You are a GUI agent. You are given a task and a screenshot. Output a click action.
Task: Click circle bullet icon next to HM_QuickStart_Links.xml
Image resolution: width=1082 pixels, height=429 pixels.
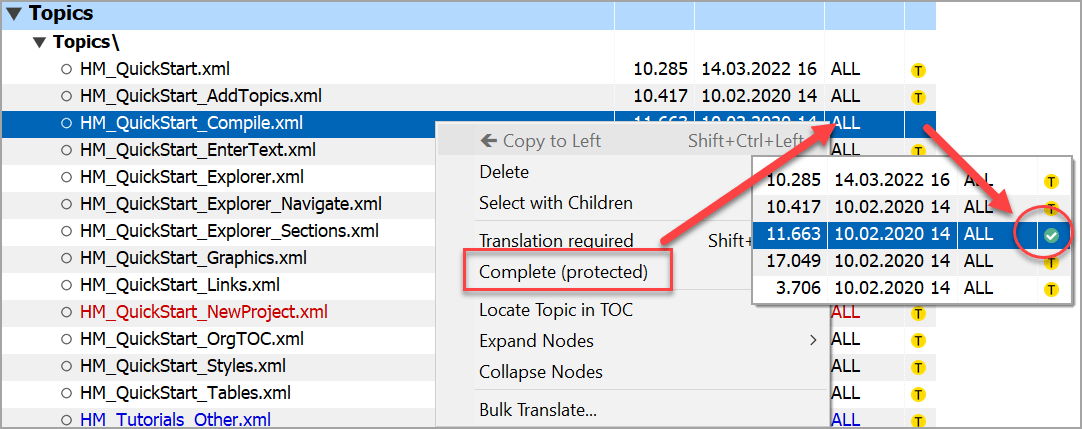[67, 285]
